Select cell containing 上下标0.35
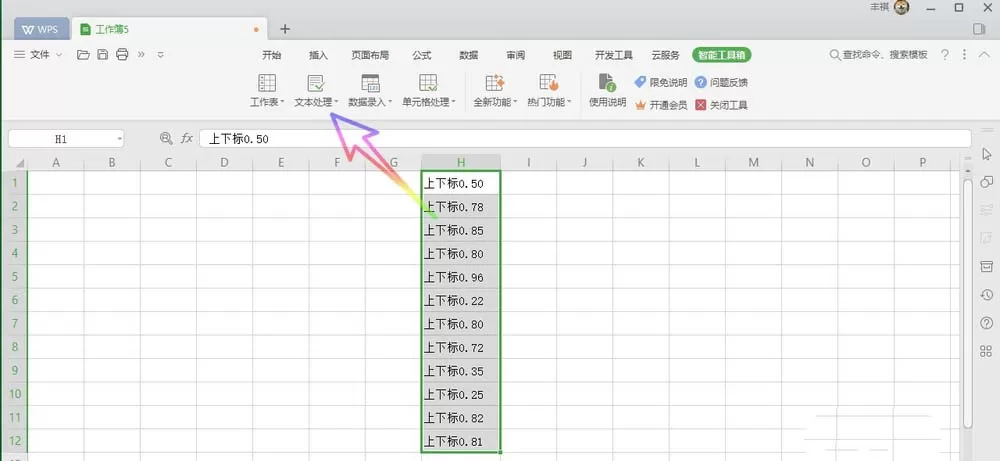 [x=460, y=371]
